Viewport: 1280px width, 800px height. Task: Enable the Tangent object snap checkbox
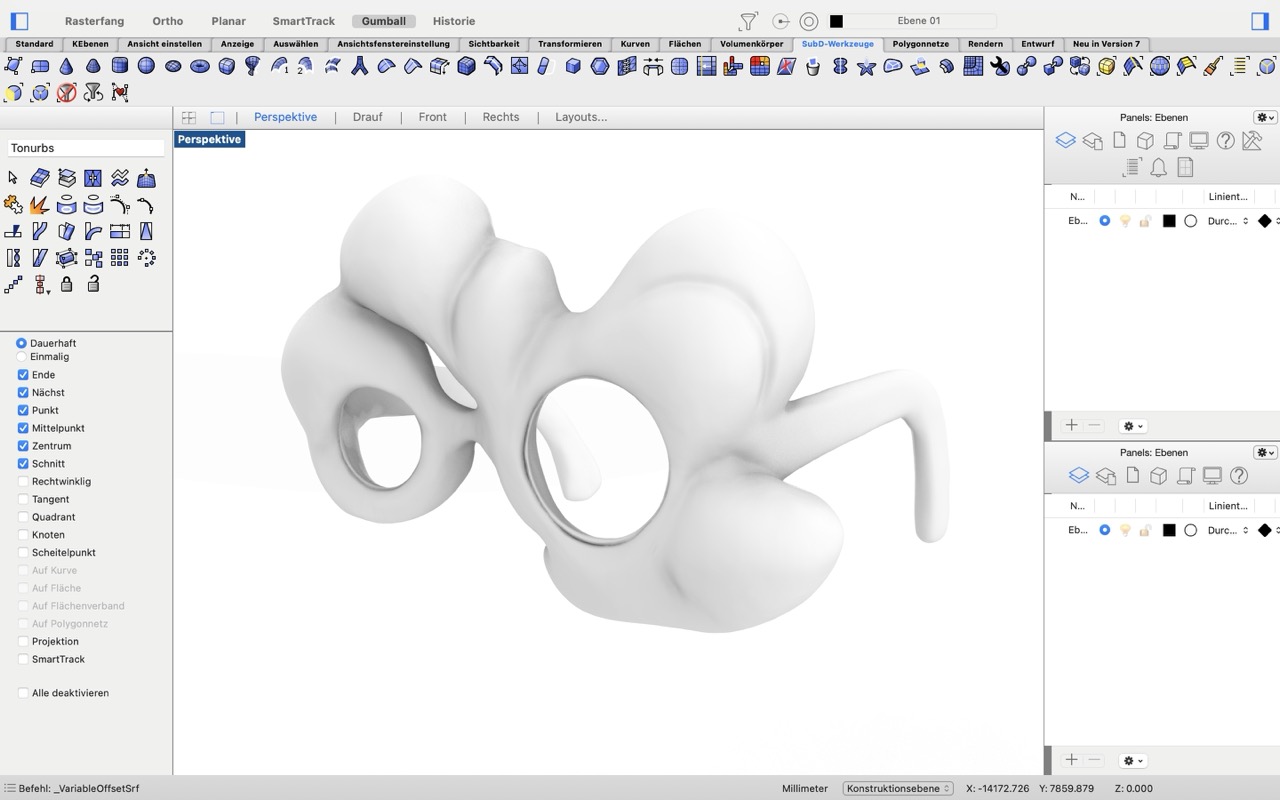pos(23,499)
